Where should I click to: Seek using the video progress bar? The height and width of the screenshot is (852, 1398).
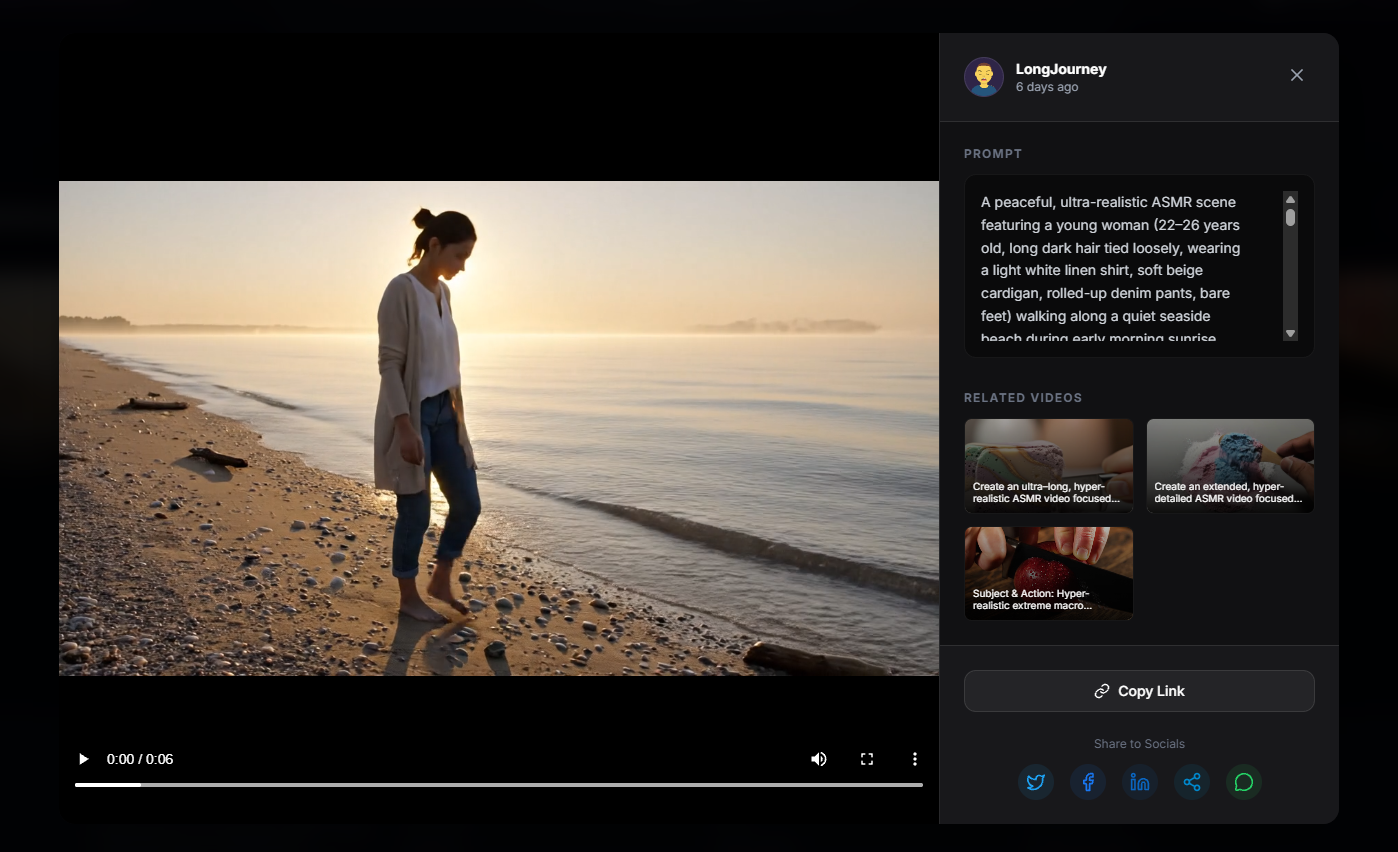497,785
